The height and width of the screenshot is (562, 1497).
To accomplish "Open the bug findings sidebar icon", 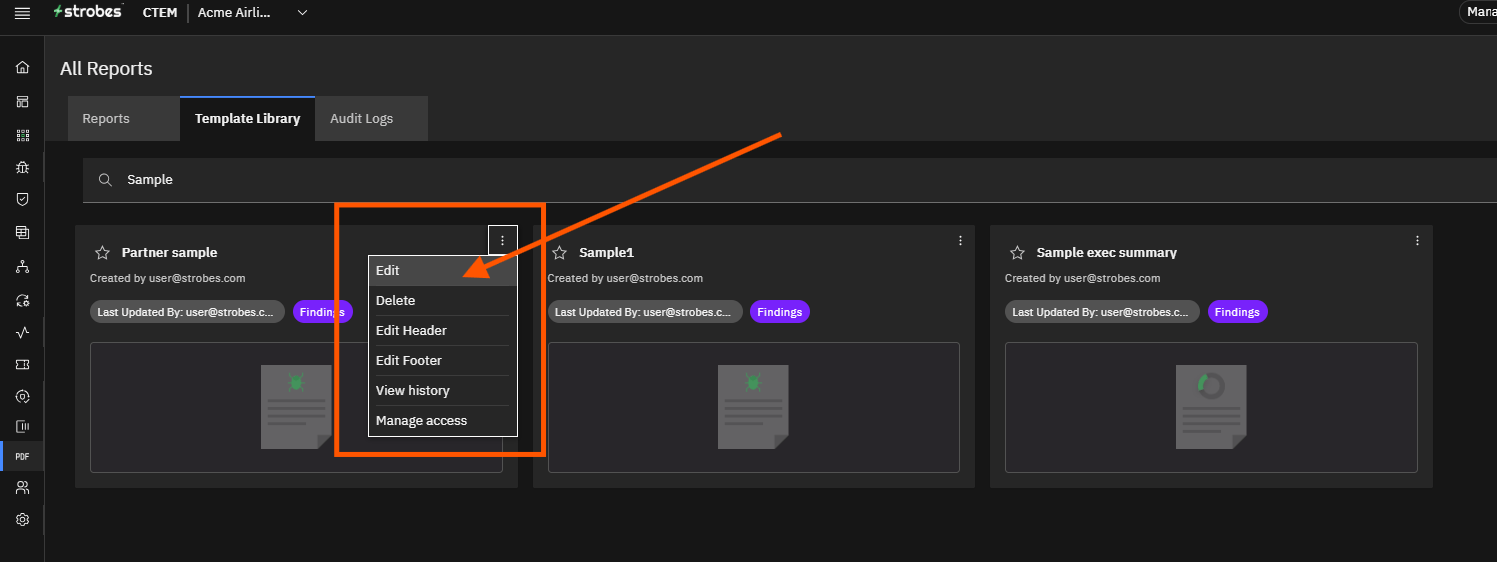I will [22, 167].
